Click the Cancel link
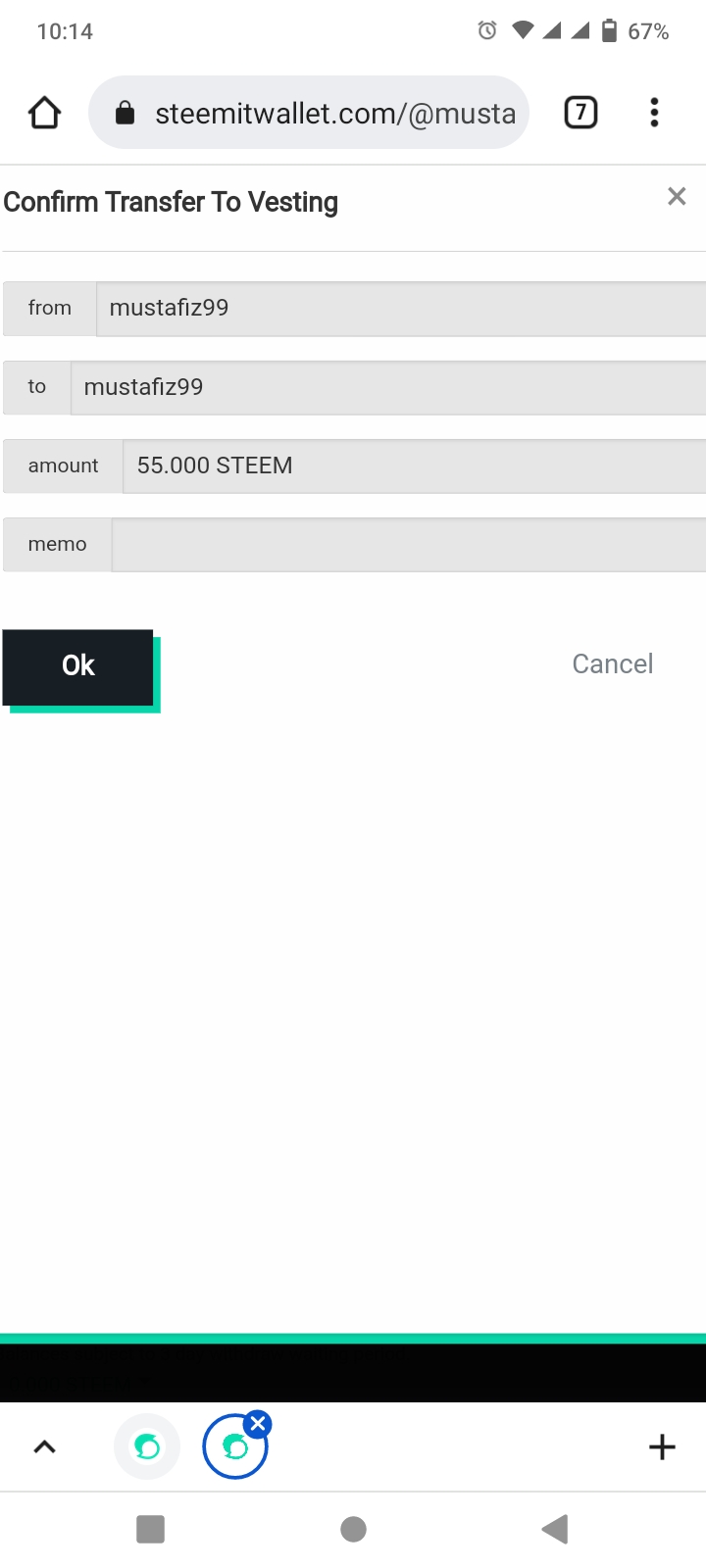 tap(613, 664)
